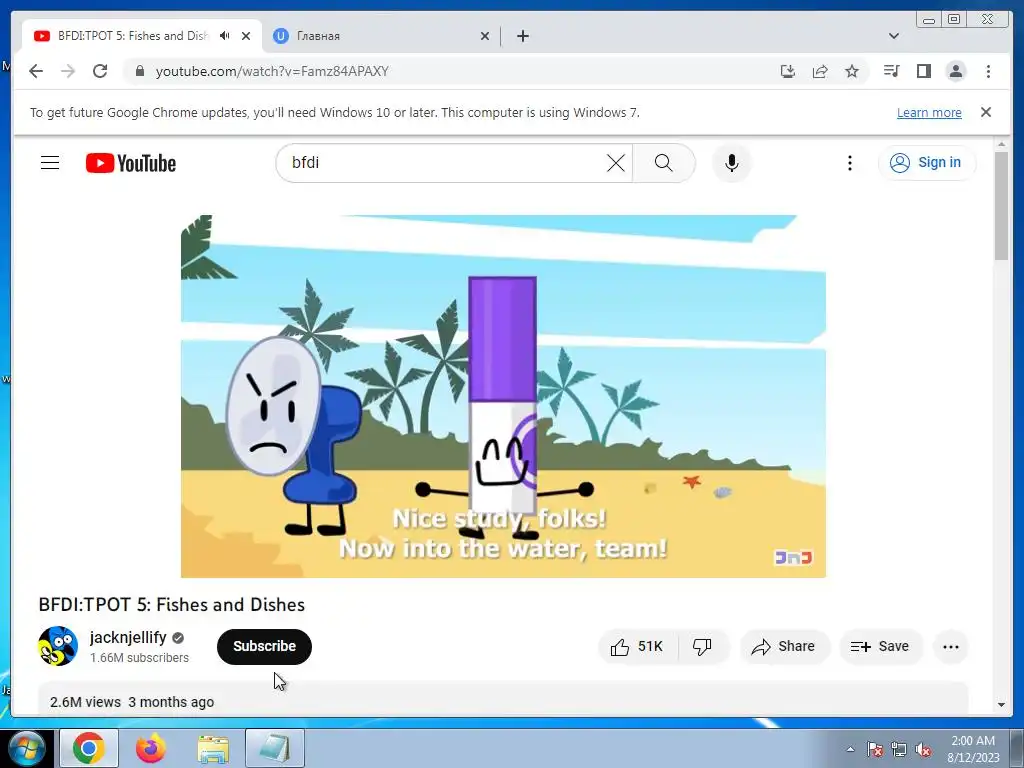Click the address bar URL
The height and width of the screenshot is (768, 1024).
272,71
